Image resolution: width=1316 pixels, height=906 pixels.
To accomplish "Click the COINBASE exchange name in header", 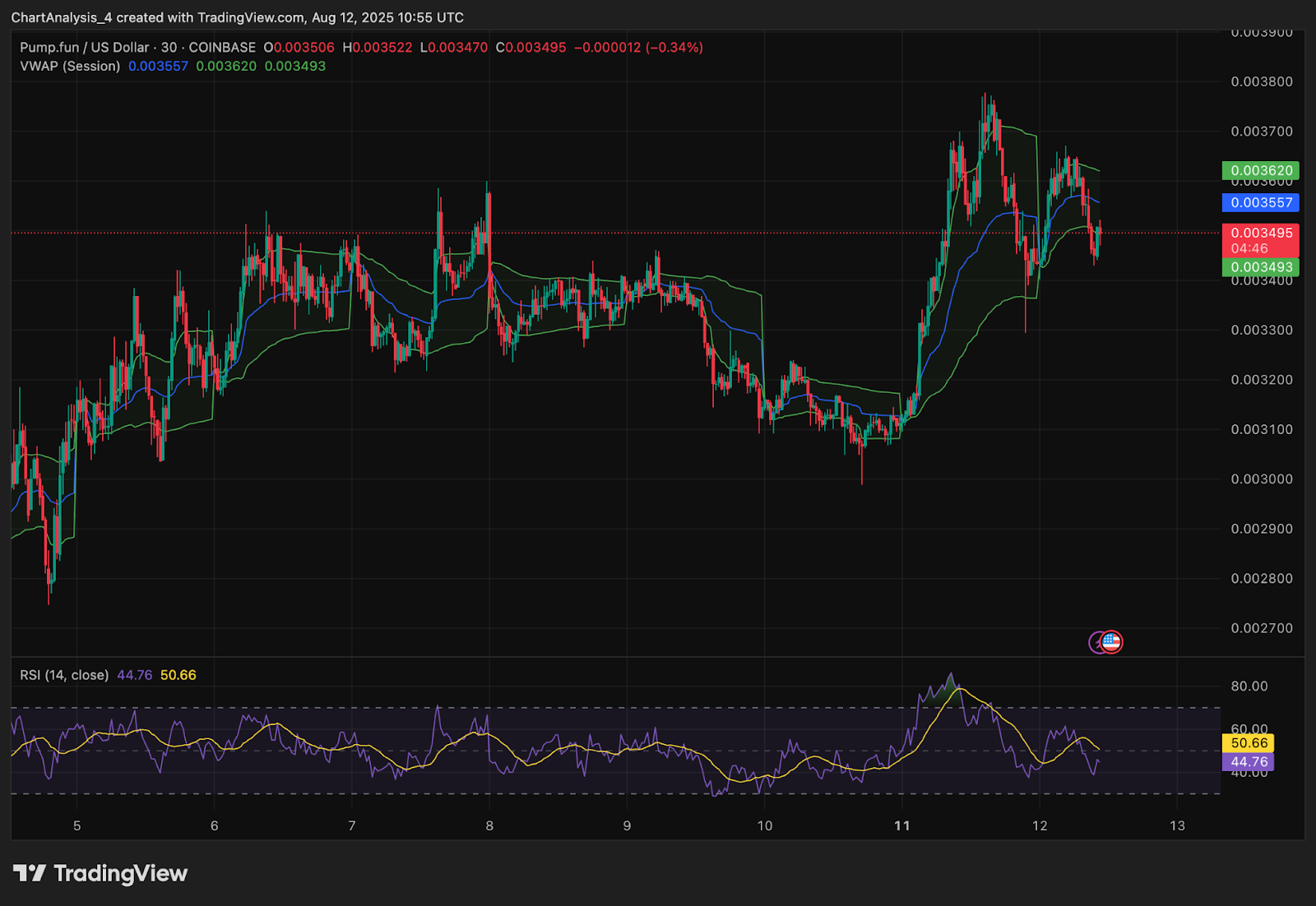I will tap(222, 48).
